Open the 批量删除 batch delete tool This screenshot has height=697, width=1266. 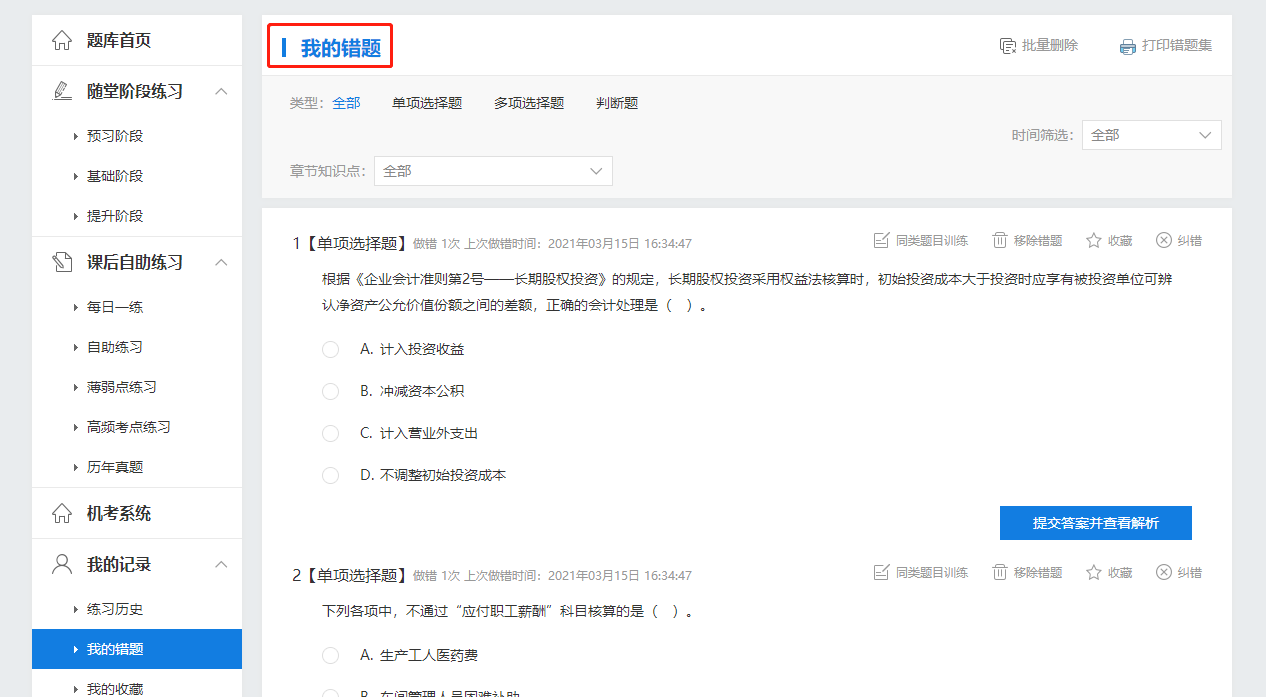1040,46
